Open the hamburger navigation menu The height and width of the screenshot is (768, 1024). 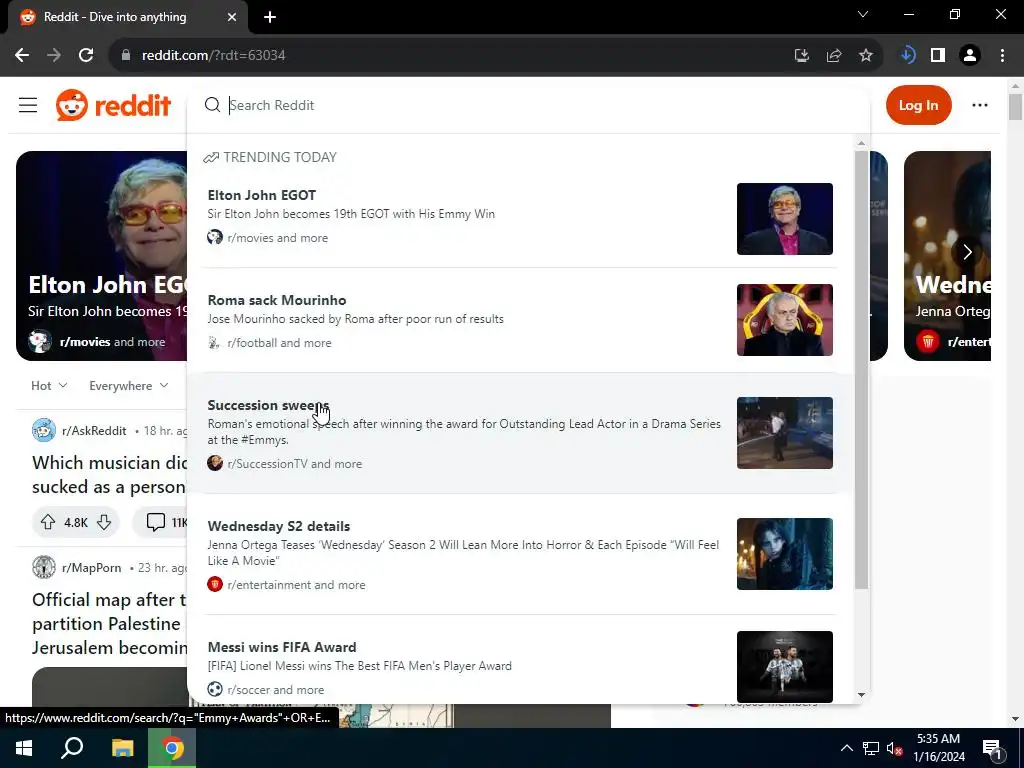(x=27, y=105)
